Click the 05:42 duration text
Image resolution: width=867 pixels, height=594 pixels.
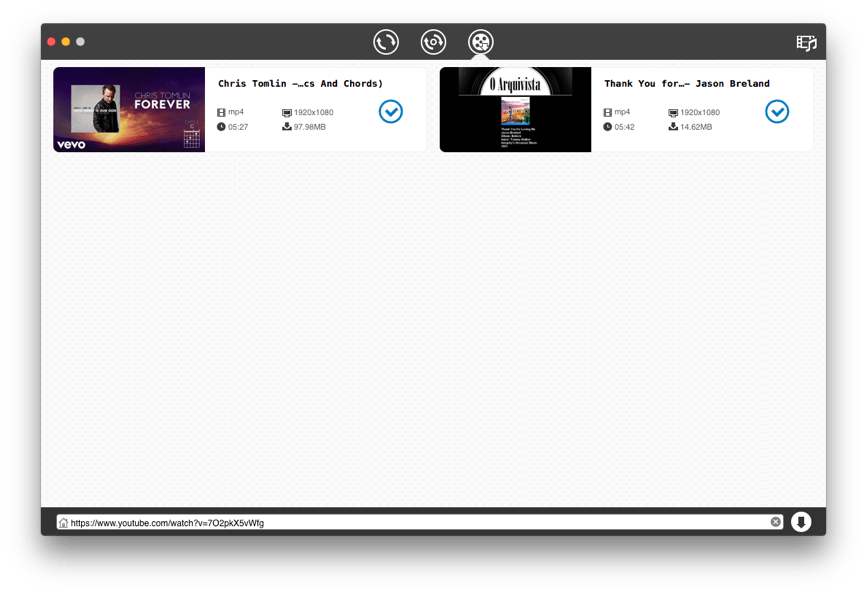(x=624, y=127)
